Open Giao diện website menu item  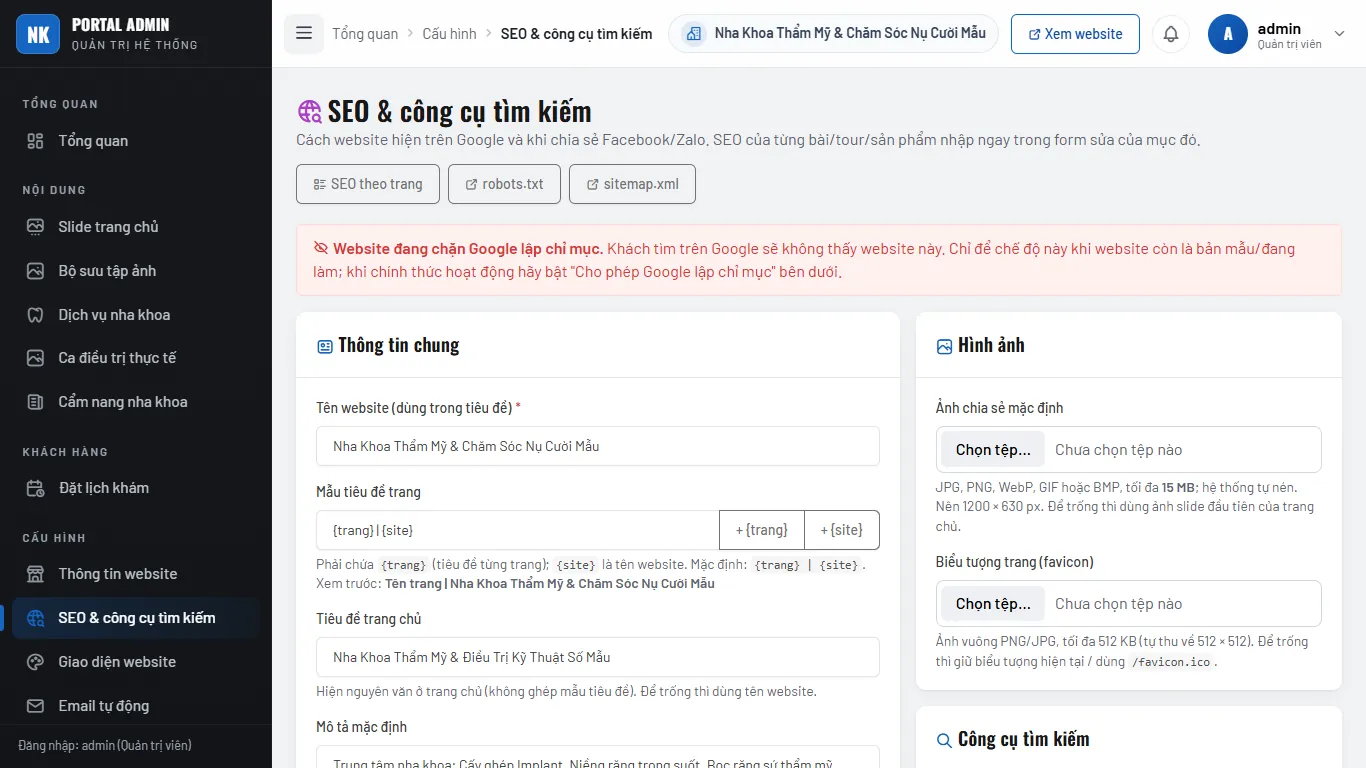pos(136,662)
